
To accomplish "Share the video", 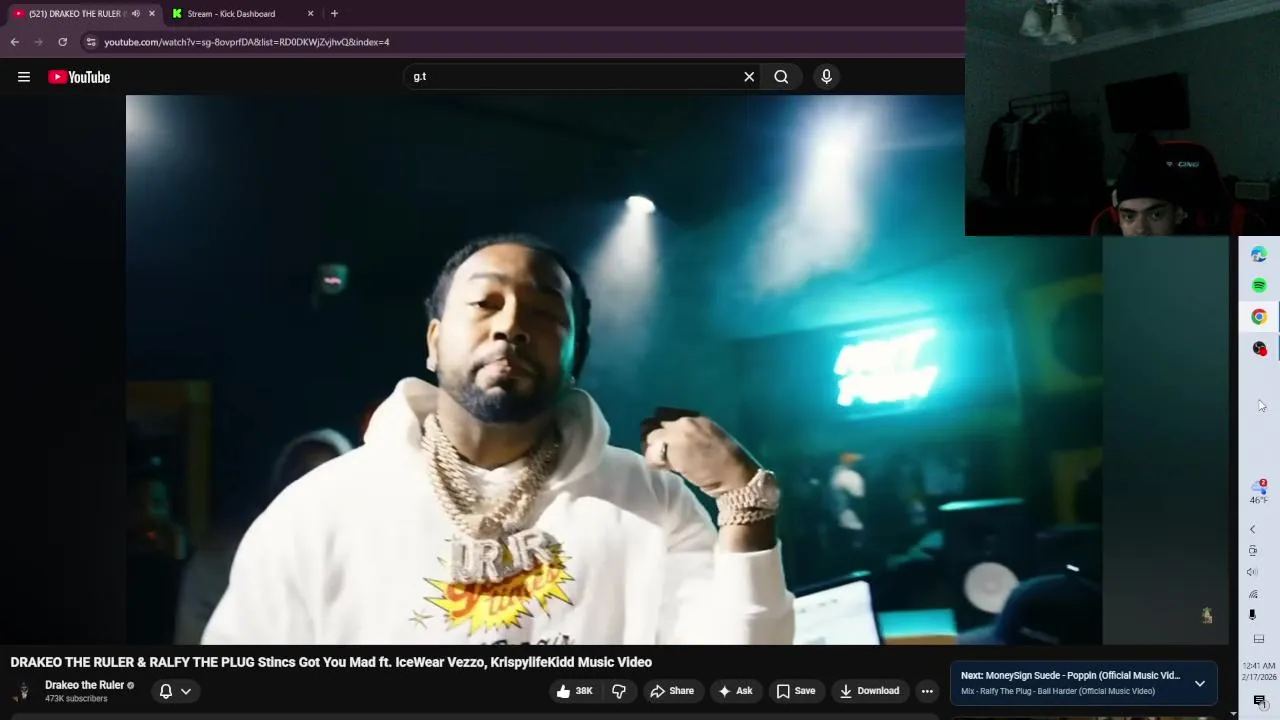I will [x=672, y=691].
